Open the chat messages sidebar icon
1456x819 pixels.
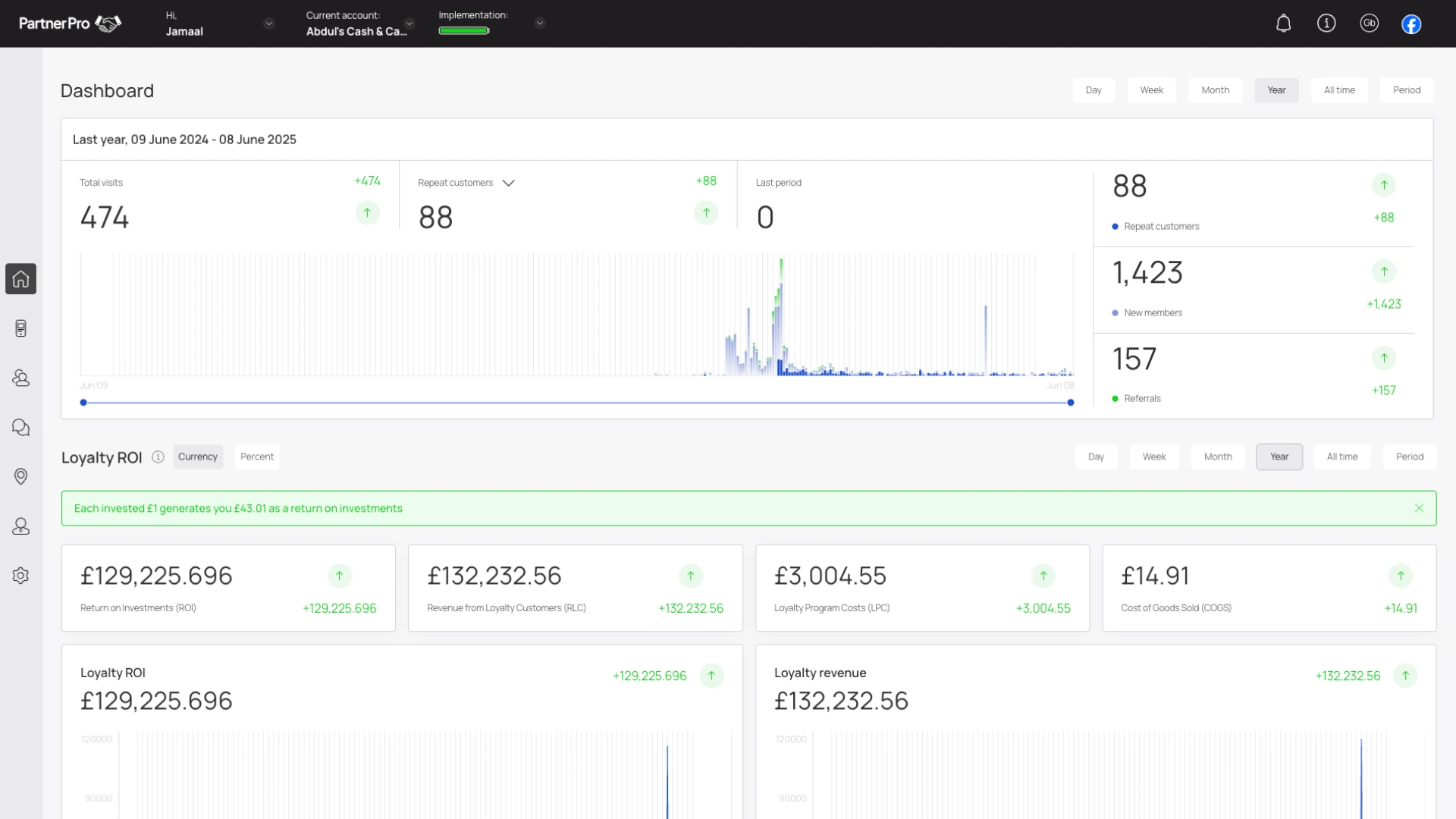(20, 428)
